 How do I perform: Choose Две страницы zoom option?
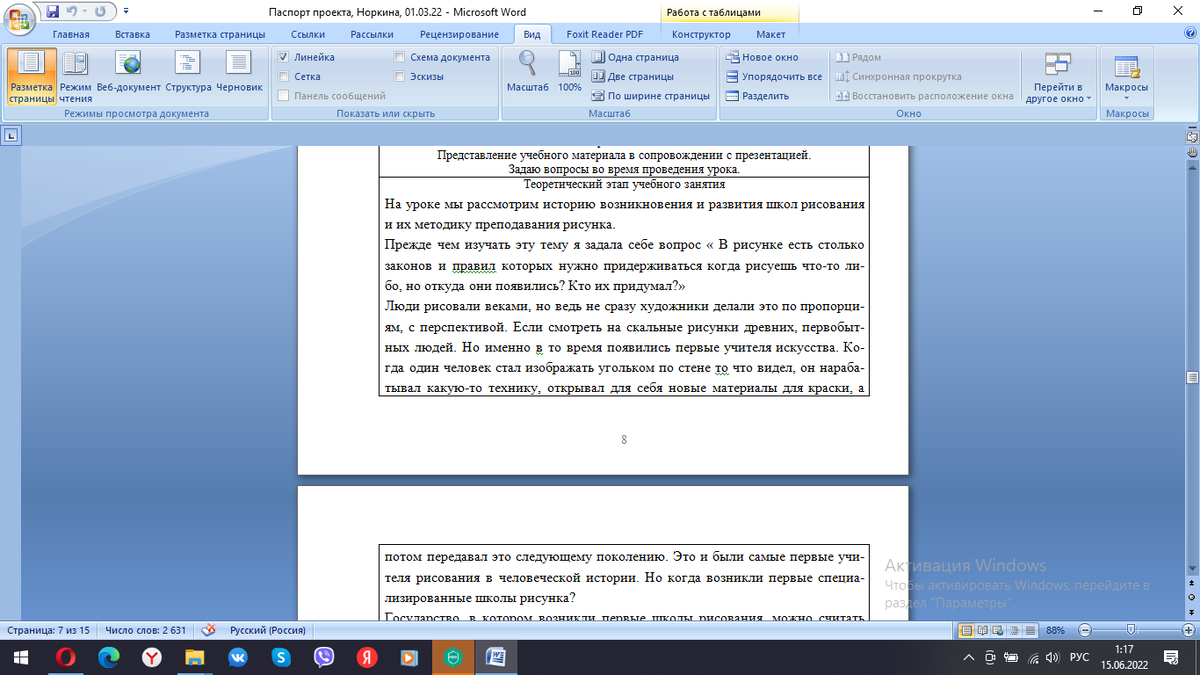click(x=633, y=76)
